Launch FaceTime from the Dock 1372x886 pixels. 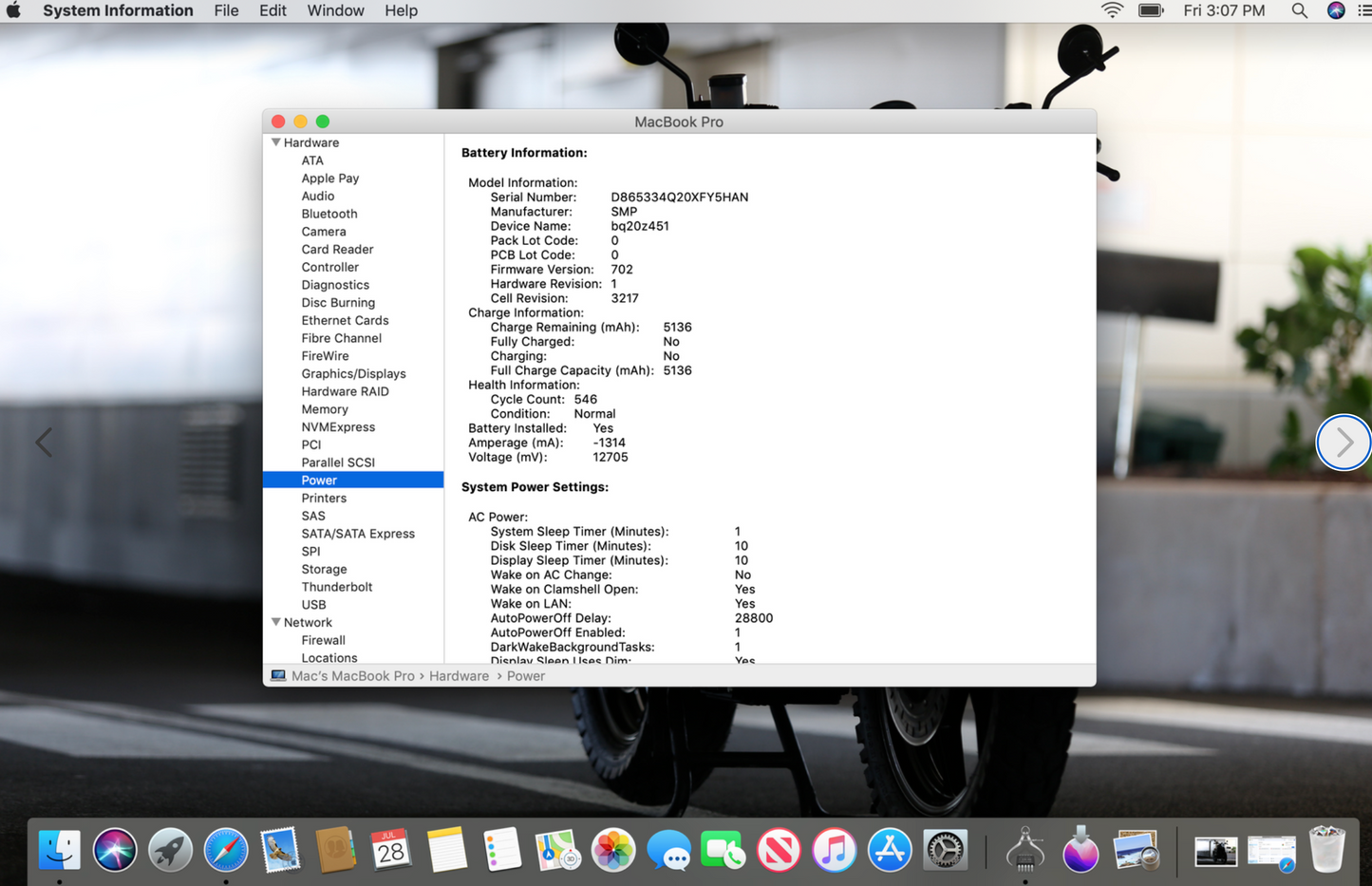click(x=724, y=850)
